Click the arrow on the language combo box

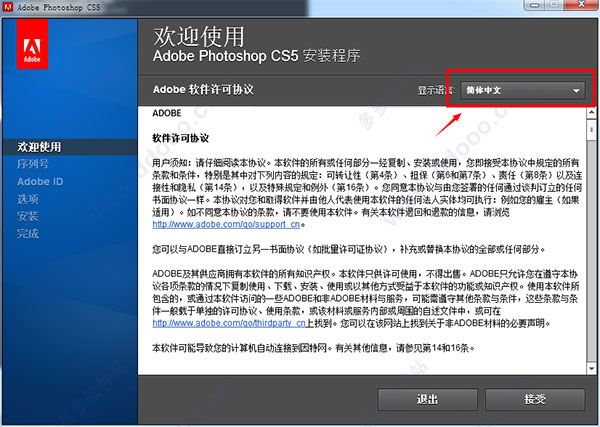[576, 91]
